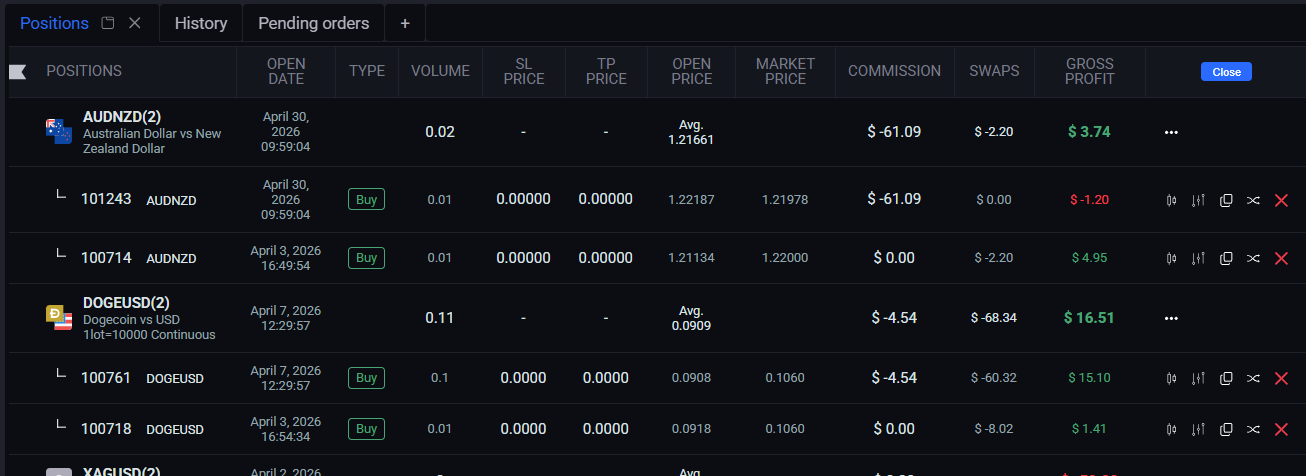
Task: Close position 100718 with red X
Action: pos(1281,429)
